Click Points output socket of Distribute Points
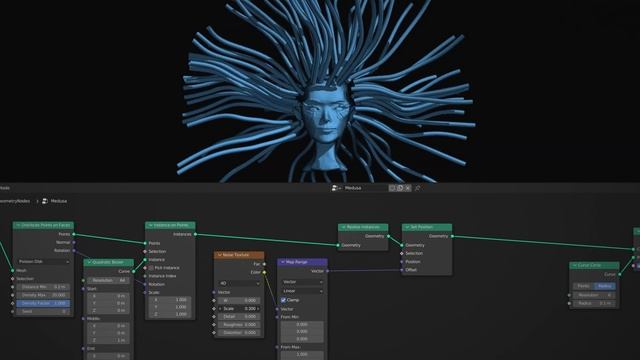 coord(74,234)
